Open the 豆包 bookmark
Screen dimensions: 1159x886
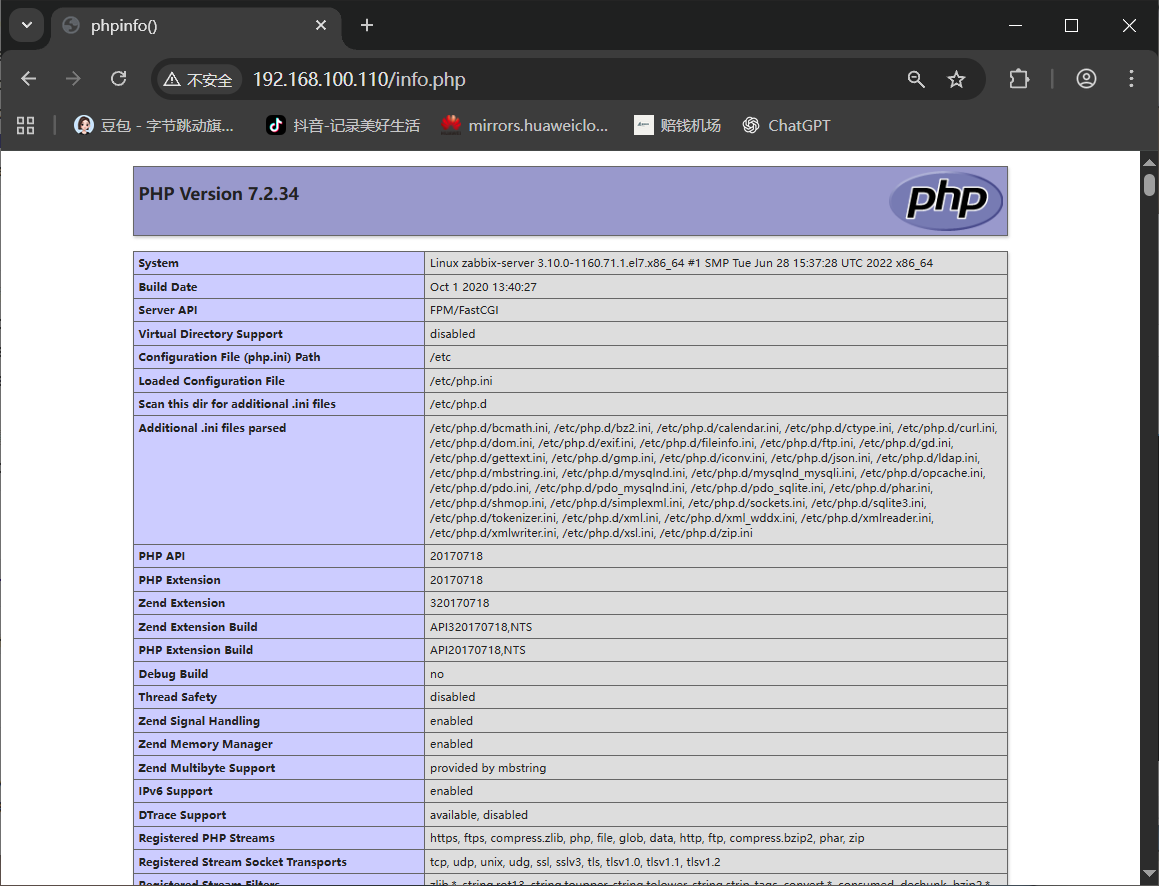154,126
